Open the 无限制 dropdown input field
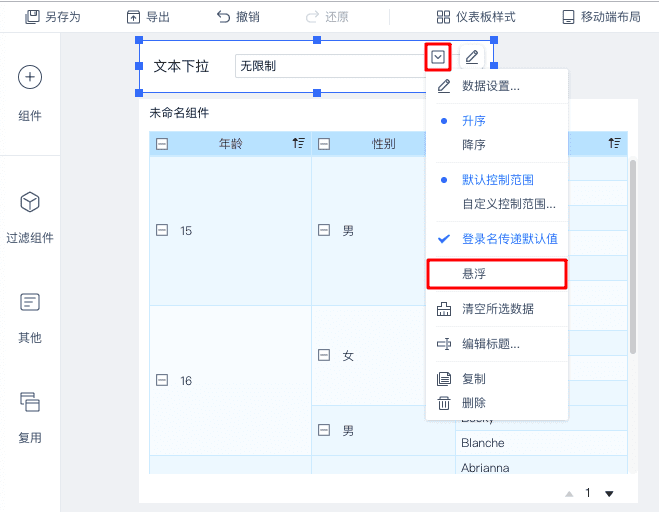 tap(332, 66)
